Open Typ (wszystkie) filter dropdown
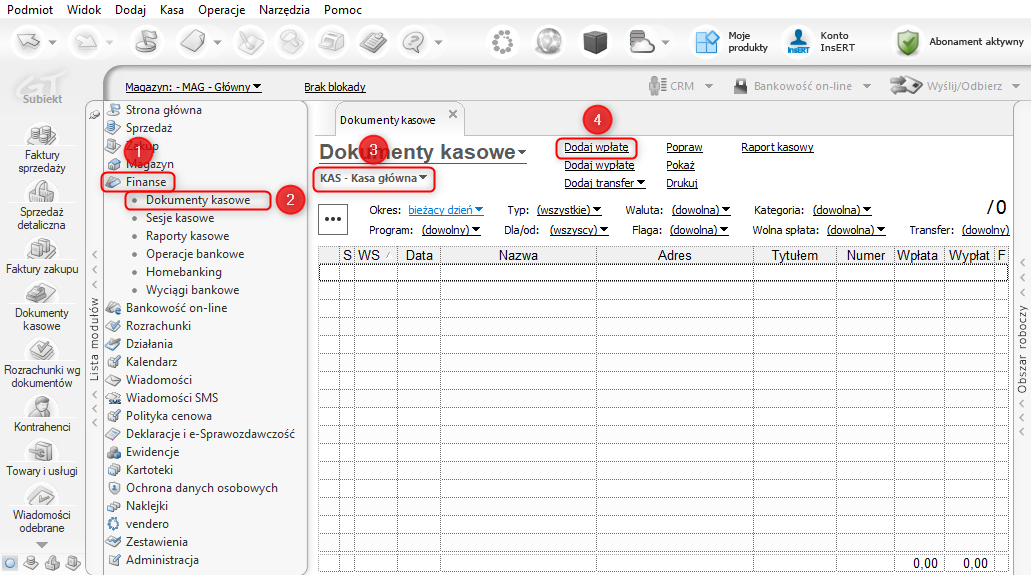Screen dimensions: 1031x575 click(569, 210)
